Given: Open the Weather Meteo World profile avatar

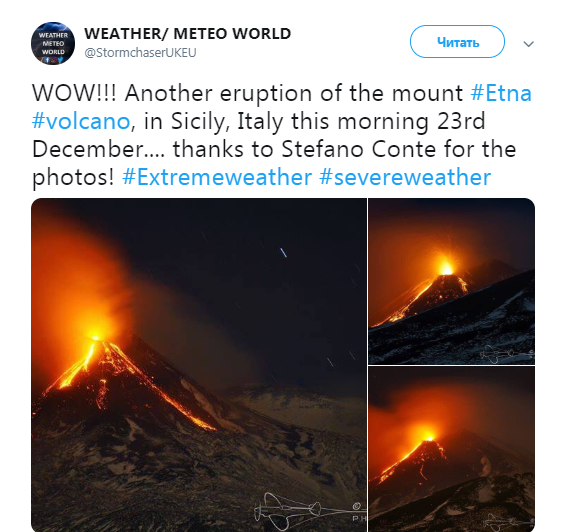Looking at the screenshot, I should [53, 43].
